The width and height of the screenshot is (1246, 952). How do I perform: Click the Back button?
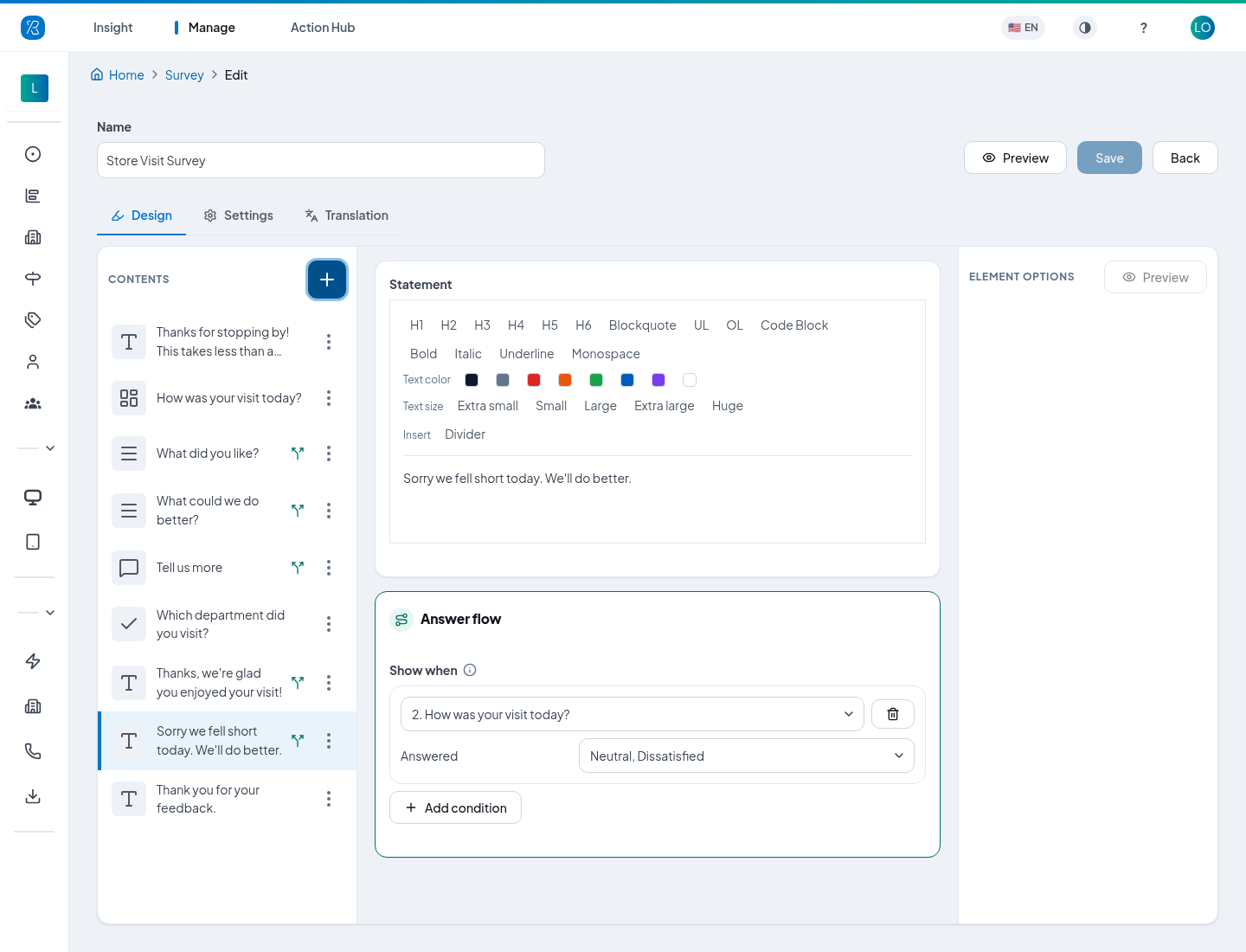[x=1185, y=158]
